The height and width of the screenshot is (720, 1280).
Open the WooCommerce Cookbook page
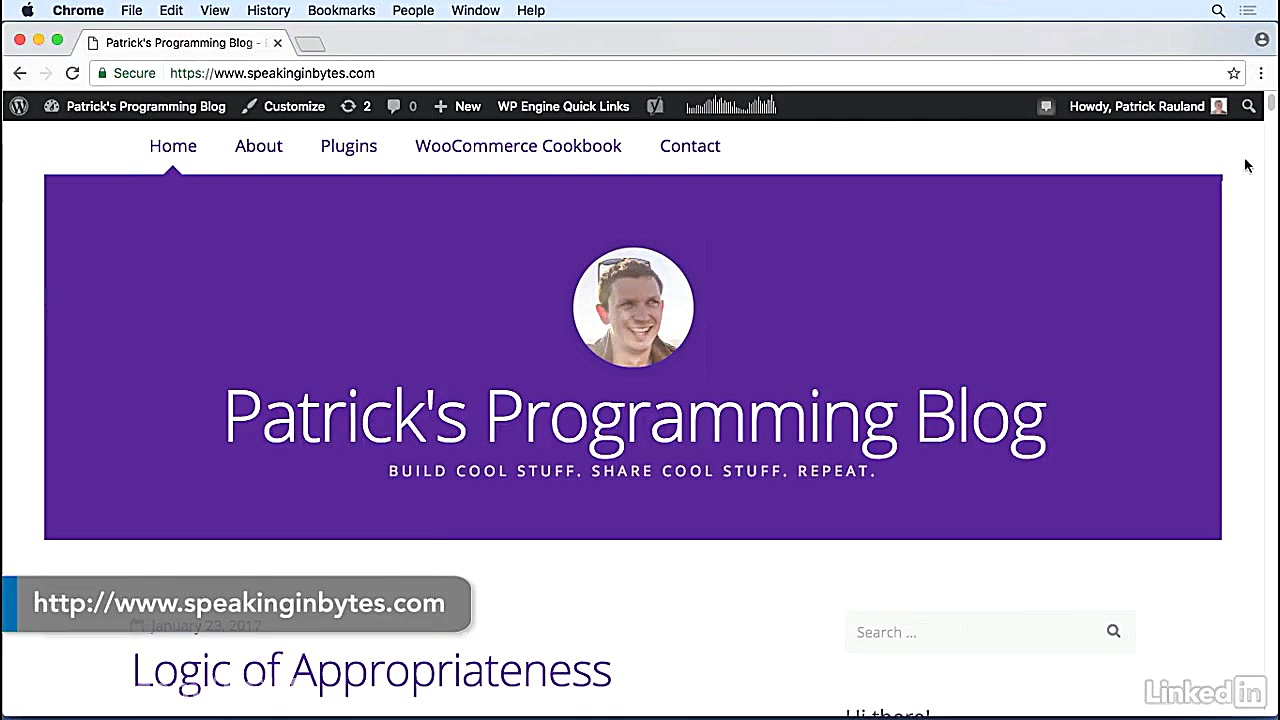[518, 146]
